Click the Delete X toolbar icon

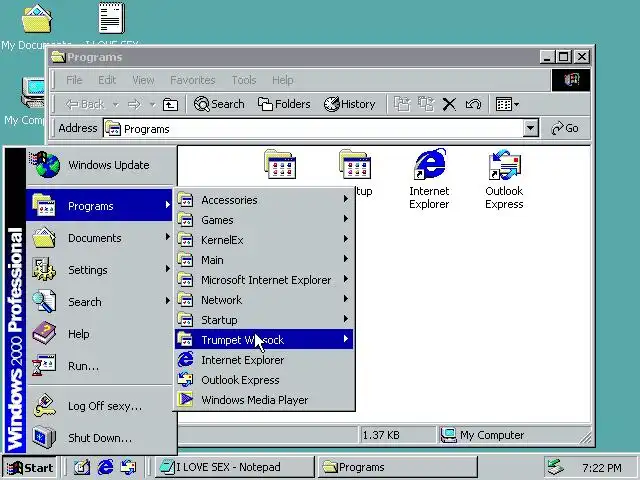(449, 104)
